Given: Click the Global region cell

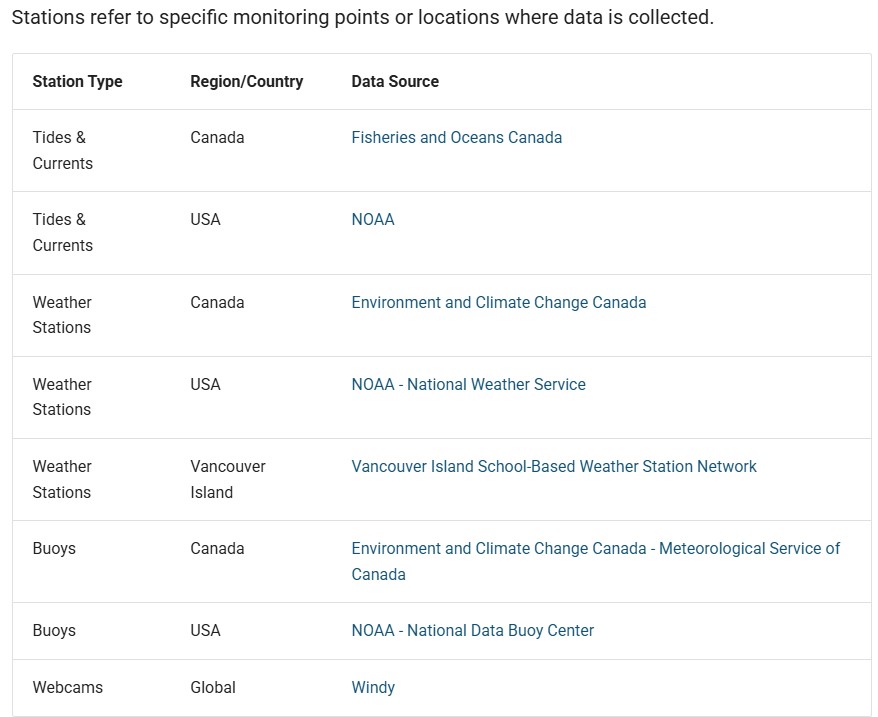Looking at the screenshot, I should pos(213,688).
